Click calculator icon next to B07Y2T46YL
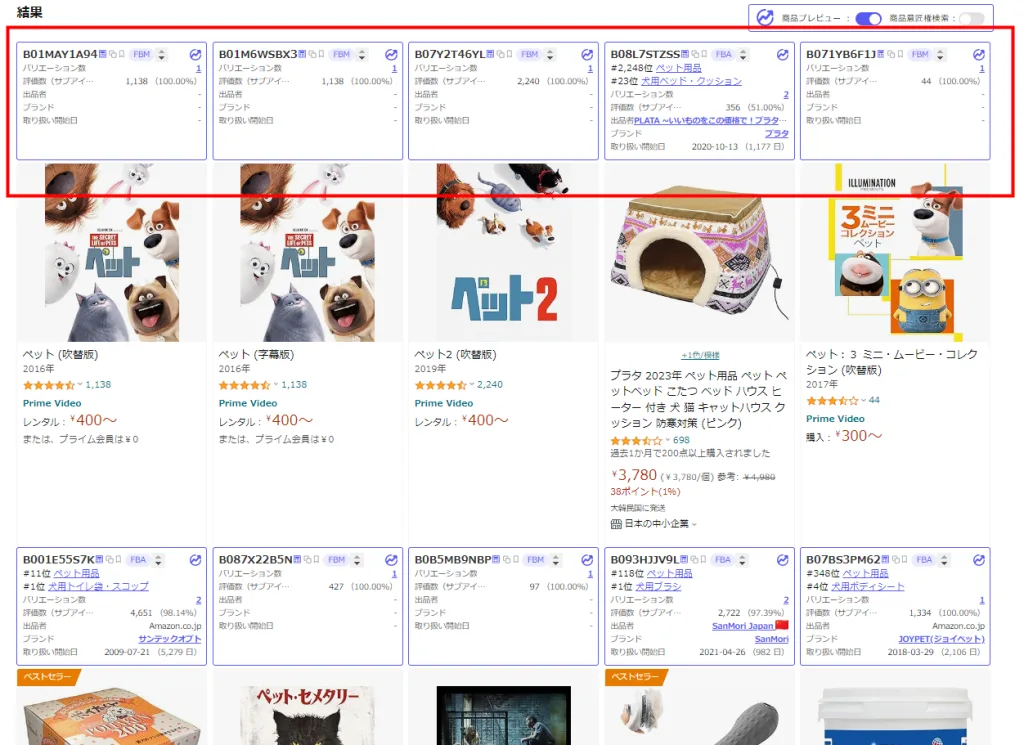The image size is (1024, 745). point(490,54)
